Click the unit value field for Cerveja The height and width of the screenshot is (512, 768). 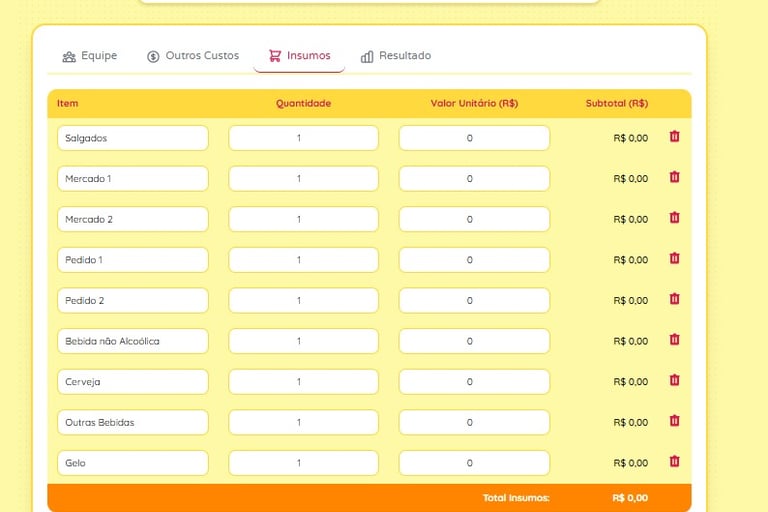474,382
